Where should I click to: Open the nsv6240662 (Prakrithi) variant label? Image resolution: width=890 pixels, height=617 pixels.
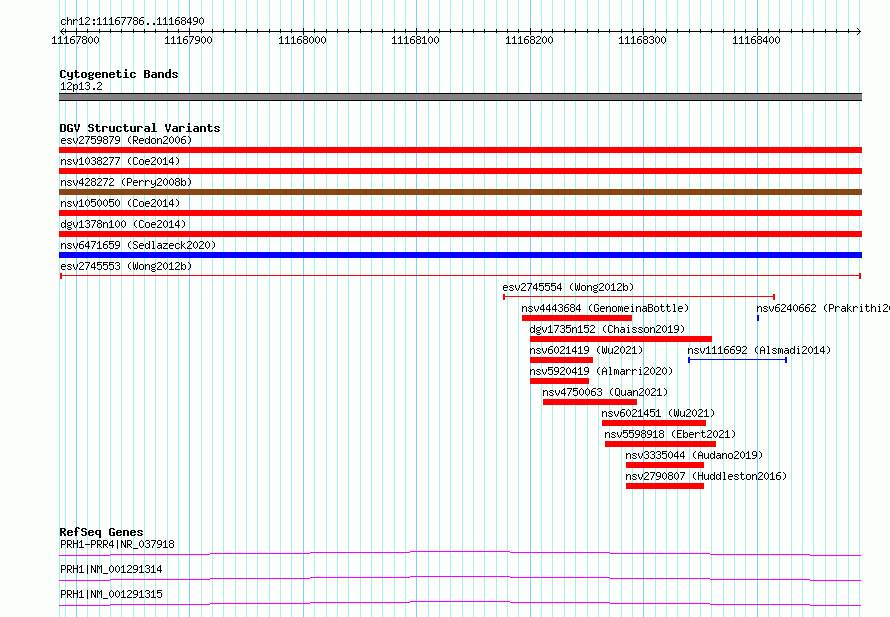pyautogui.click(x=822, y=308)
